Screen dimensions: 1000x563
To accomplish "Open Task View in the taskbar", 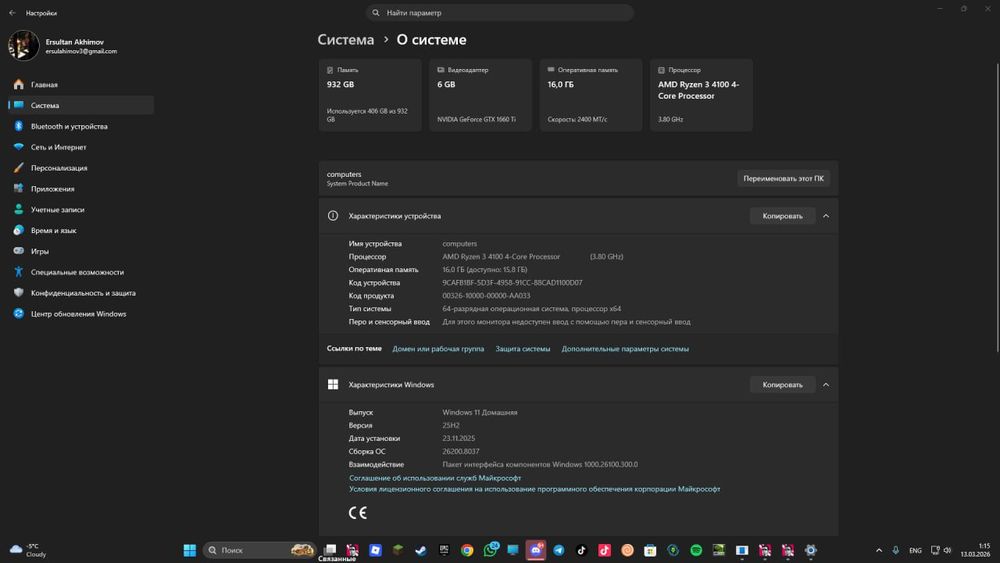I will pos(330,550).
